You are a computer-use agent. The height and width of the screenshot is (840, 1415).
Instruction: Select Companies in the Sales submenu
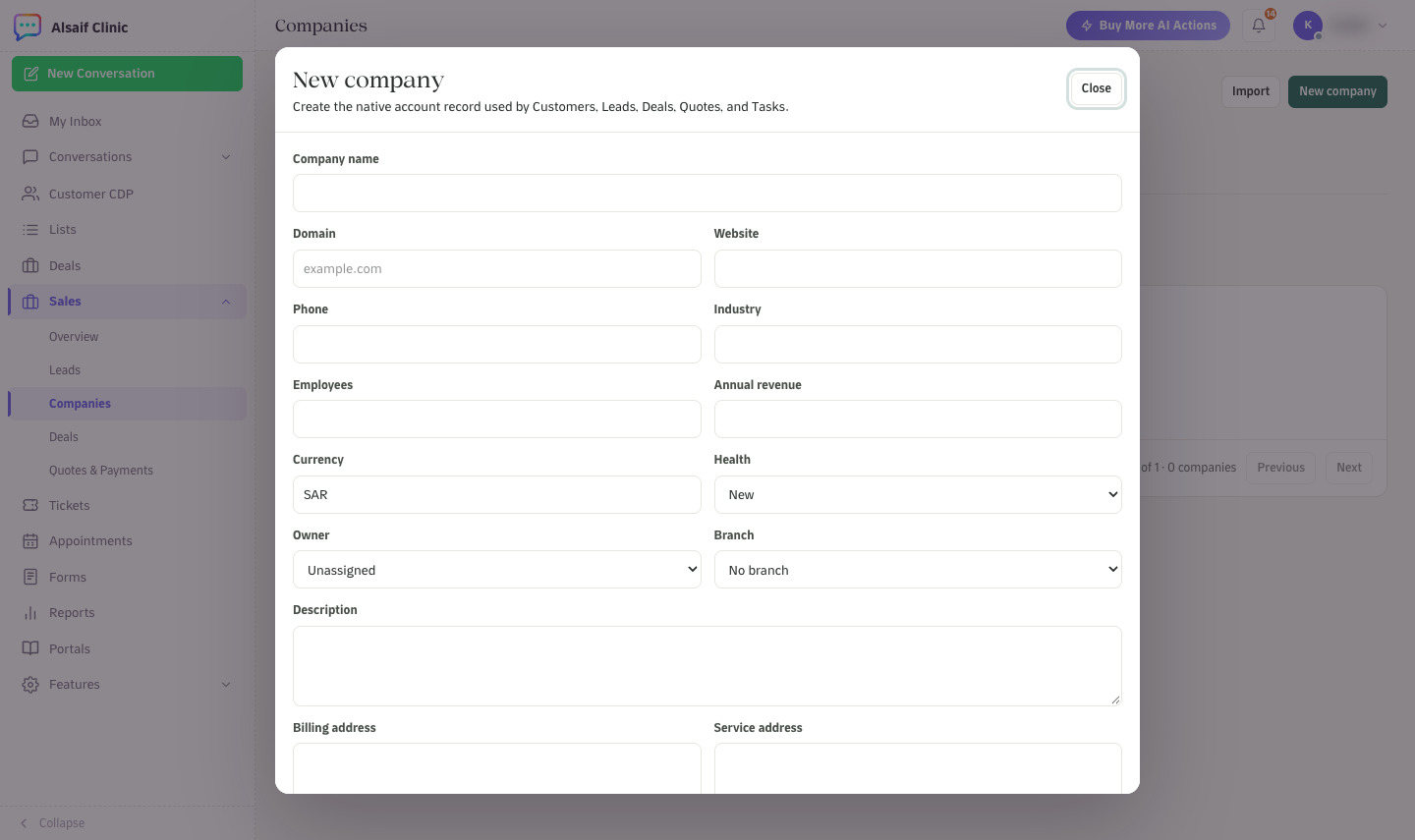129,404
